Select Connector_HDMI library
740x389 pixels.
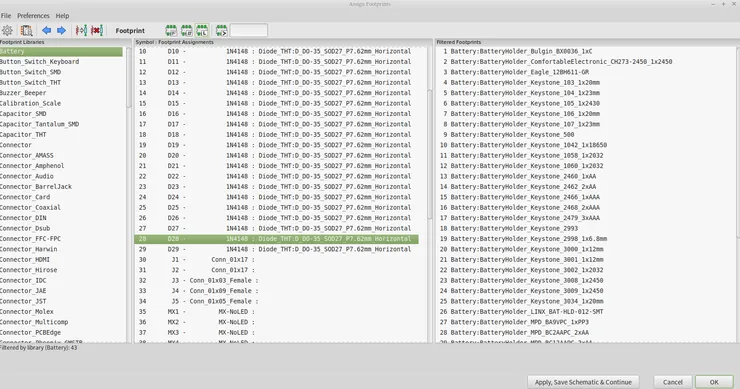click(61, 260)
